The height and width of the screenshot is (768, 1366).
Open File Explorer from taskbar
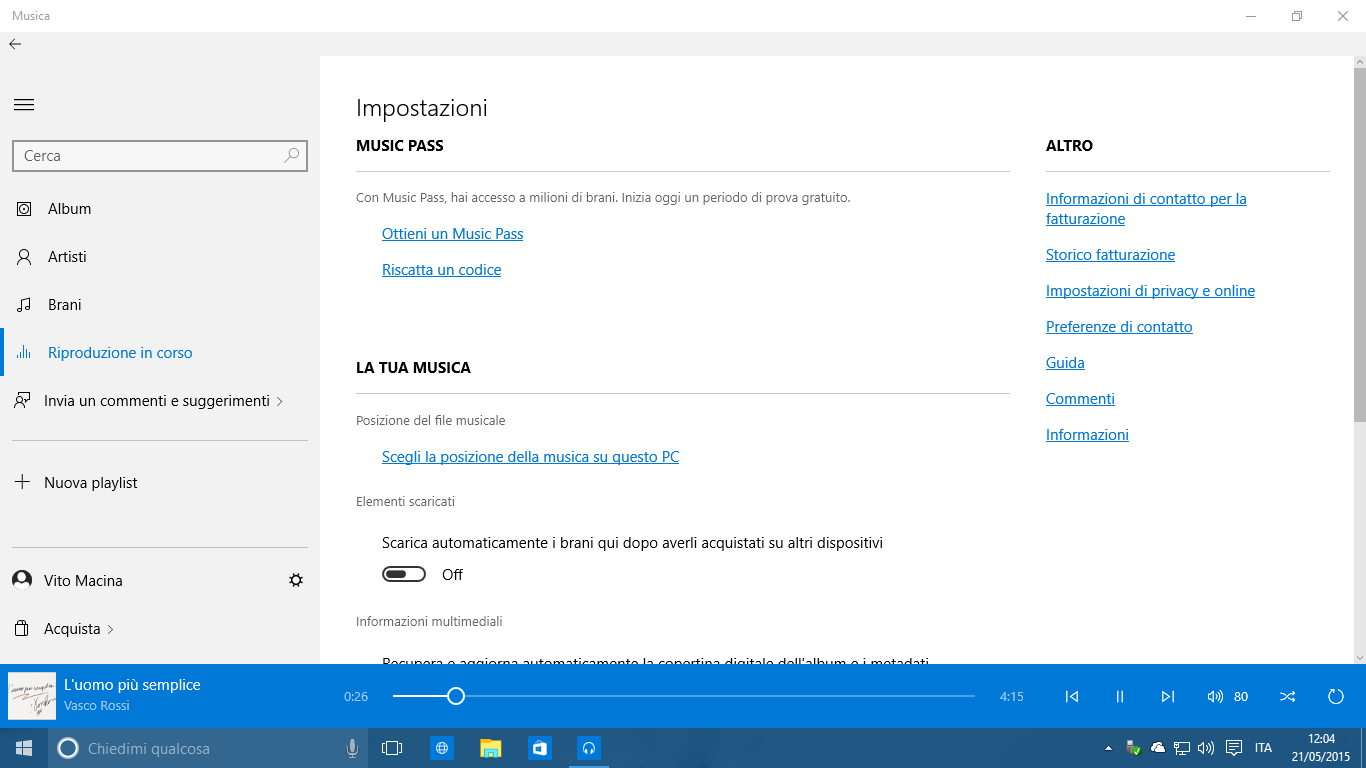tap(490, 748)
